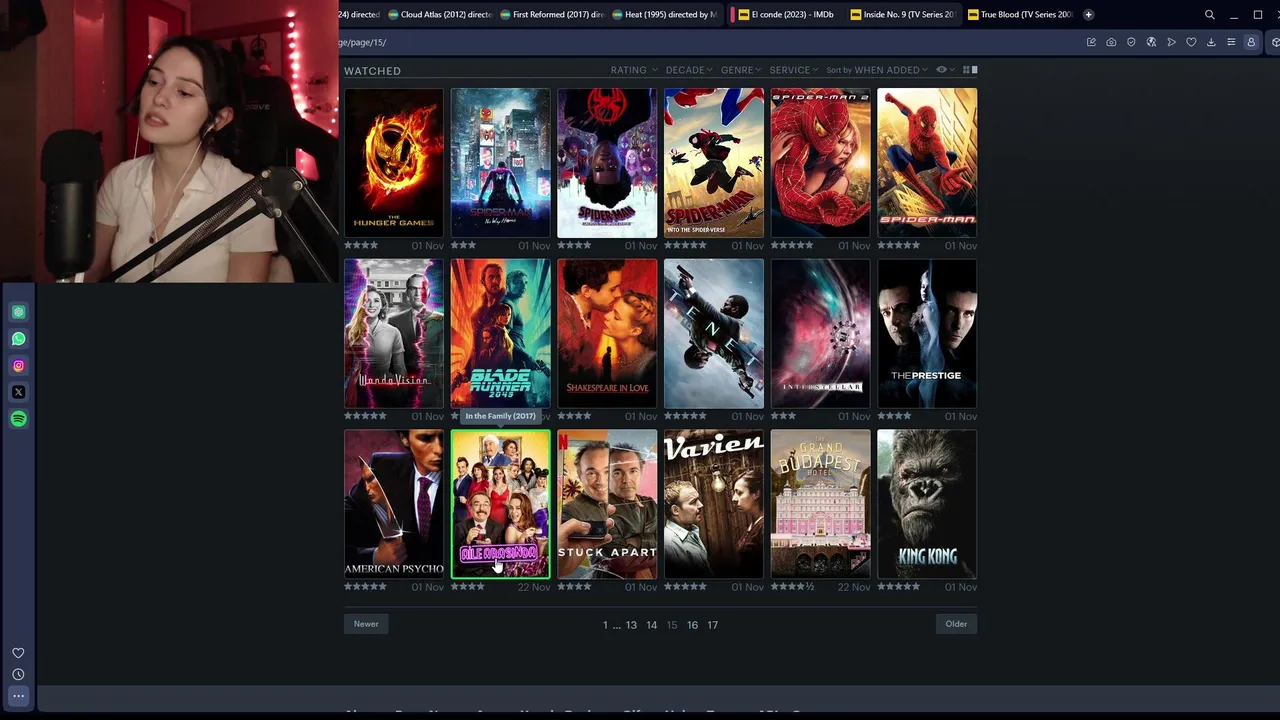
Task: Open sidebar three-dots more menu
Action: click(x=18, y=696)
